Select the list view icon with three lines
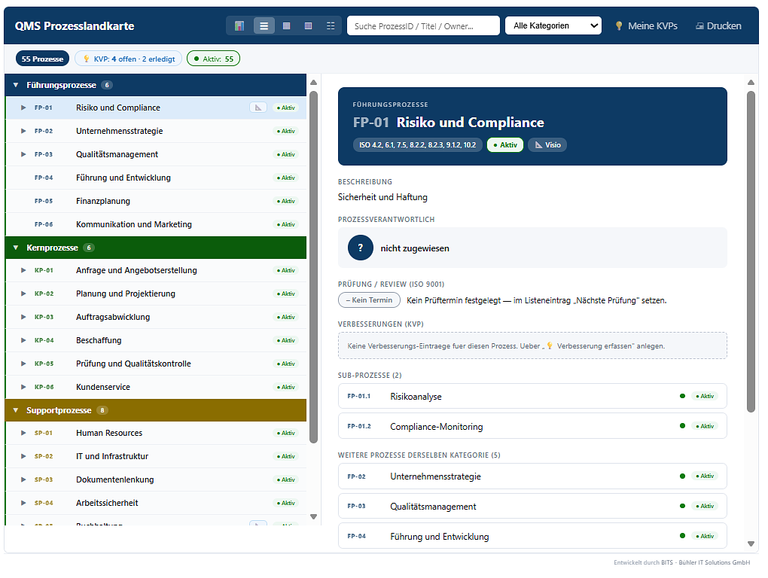This screenshot has width=768, height=578. 264,26
